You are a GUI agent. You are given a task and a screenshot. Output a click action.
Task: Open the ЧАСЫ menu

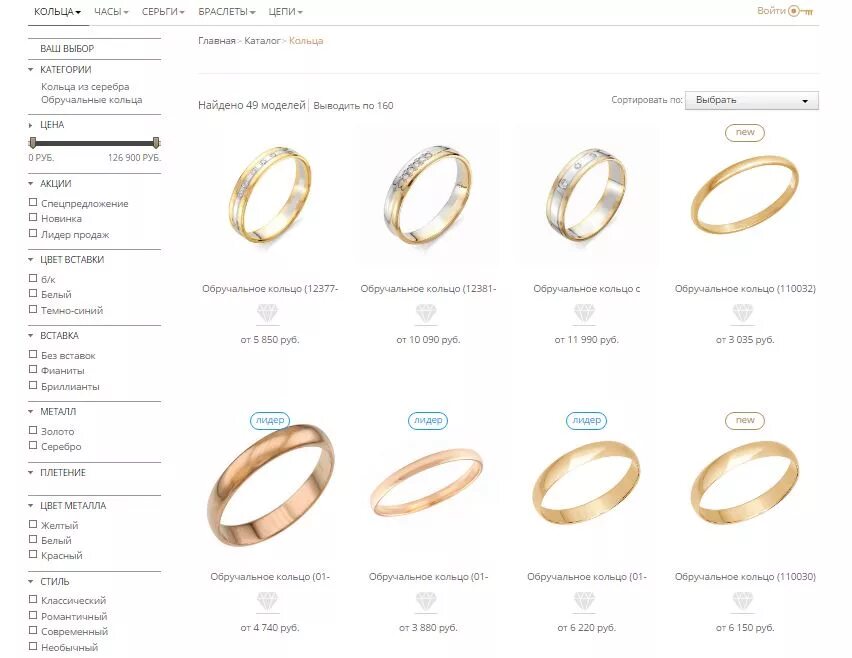pyautogui.click(x=111, y=11)
